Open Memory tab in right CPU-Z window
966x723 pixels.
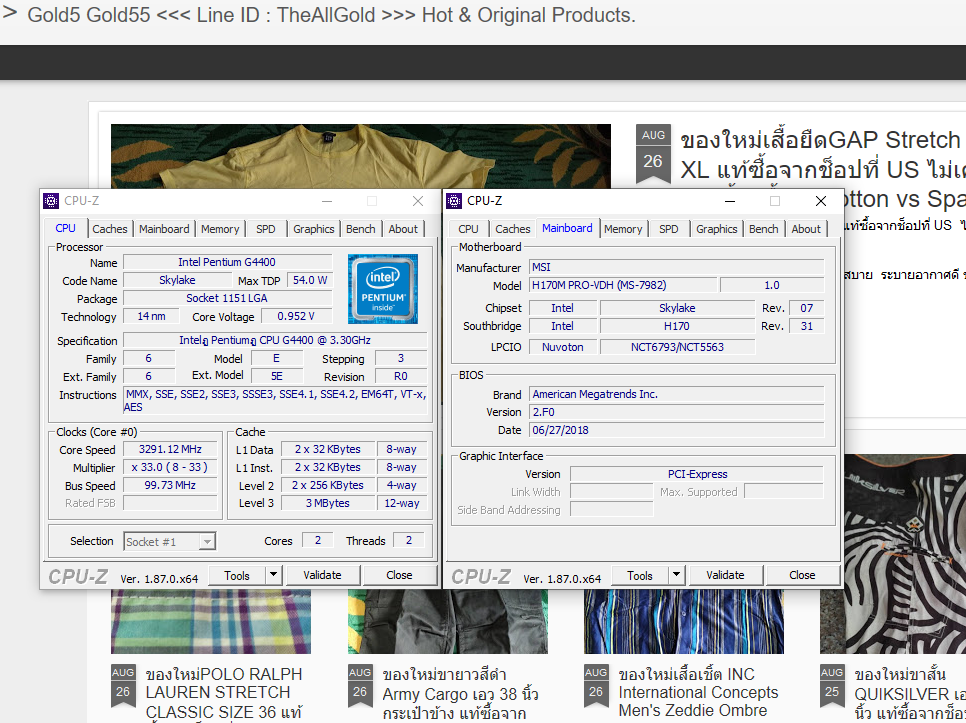[623, 229]
